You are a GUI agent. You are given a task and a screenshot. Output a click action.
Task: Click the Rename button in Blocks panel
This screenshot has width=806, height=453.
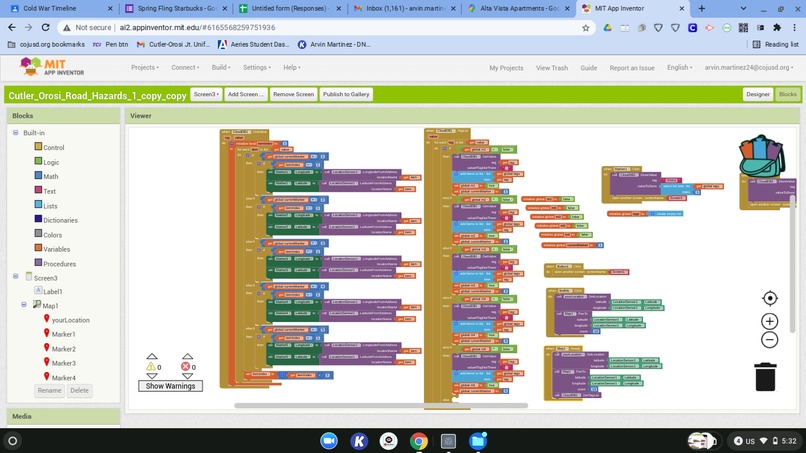[49, 390]
